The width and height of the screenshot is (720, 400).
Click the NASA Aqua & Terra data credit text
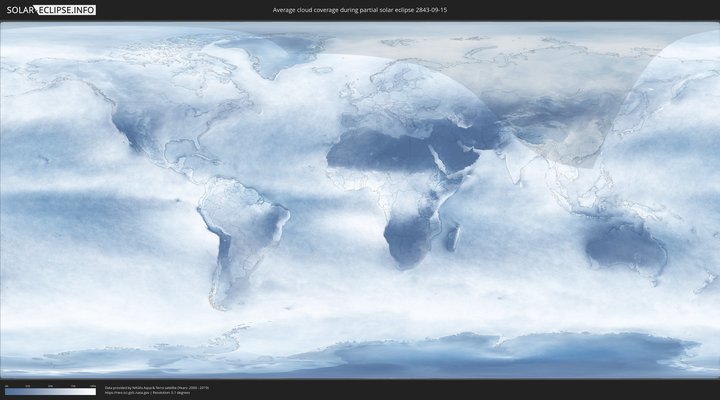(x=156, y=386)
